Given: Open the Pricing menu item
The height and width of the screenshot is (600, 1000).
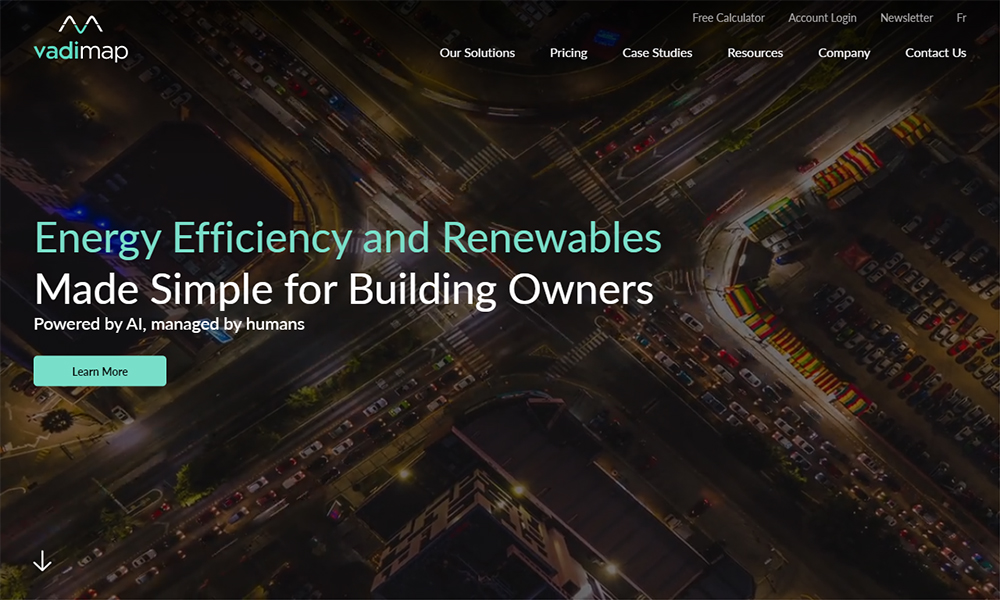Looking at the screenshot, I should (x=568, y=53).
